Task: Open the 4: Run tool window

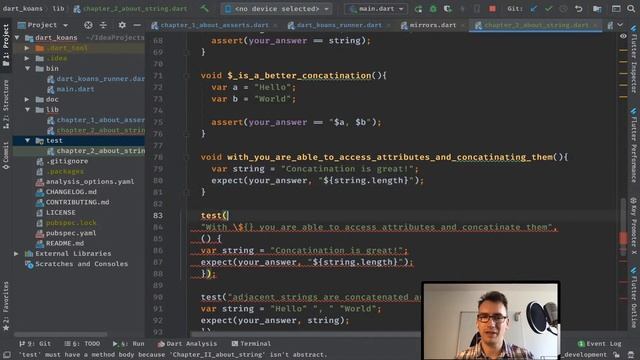Action: (x=129, y=344)
